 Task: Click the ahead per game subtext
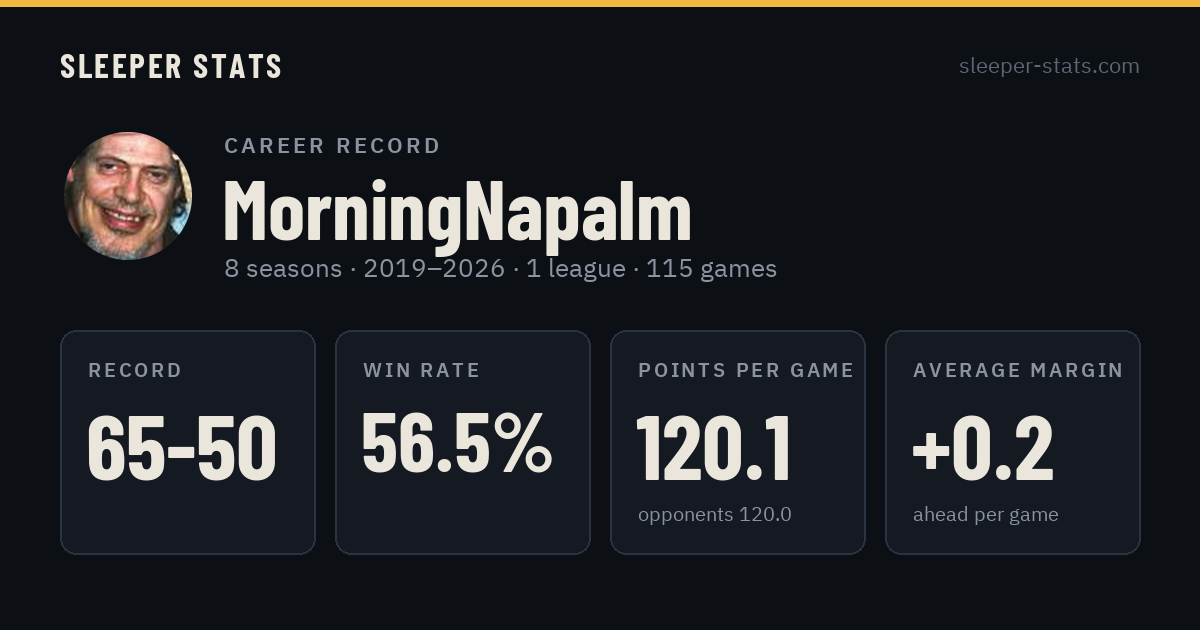click(x=986, y=515)
